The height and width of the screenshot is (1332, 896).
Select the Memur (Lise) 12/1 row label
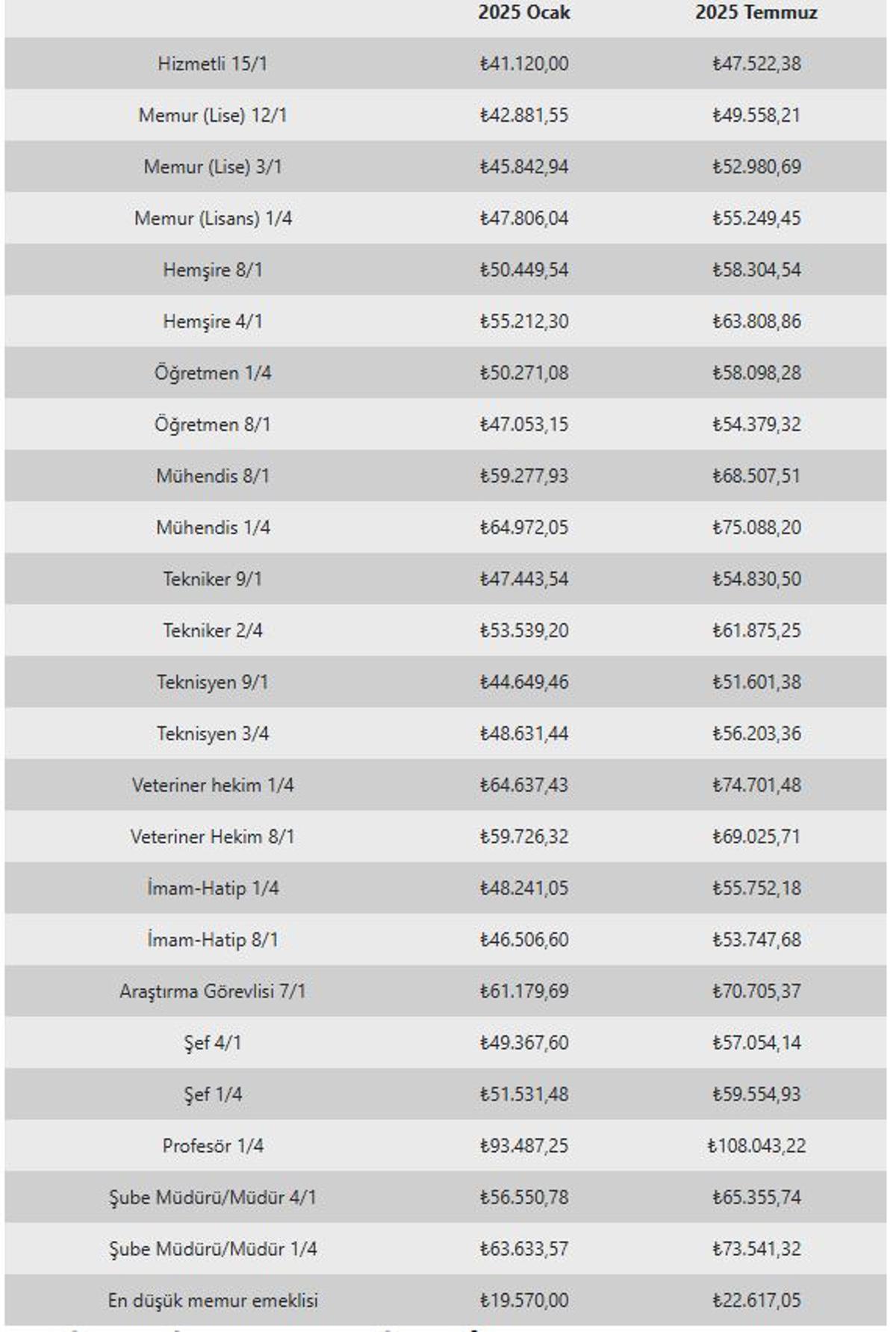(213, 115)
